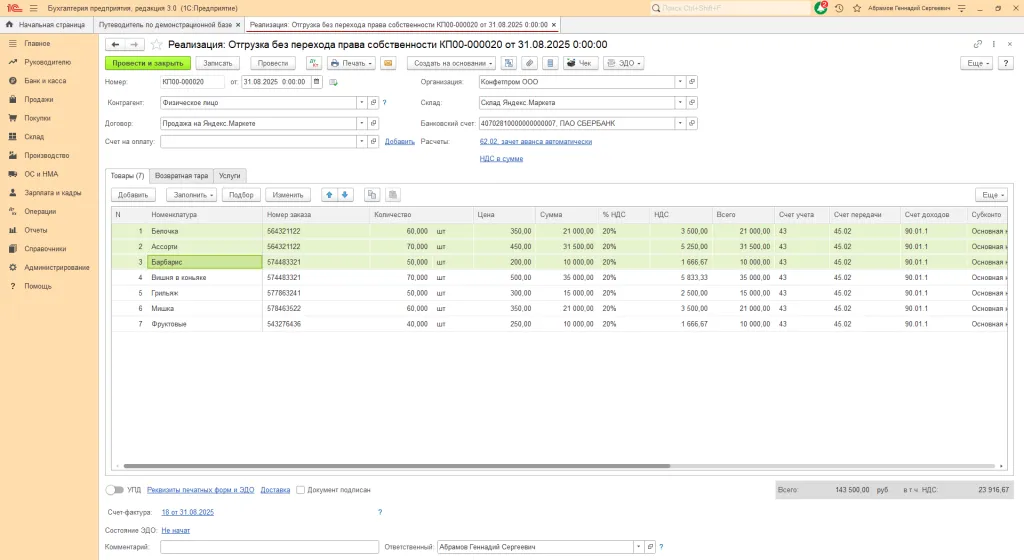The width and height of the screenshot is (1024, 560).
Task: Switch to the Возвратная тара tab
Action: [181, 175]
